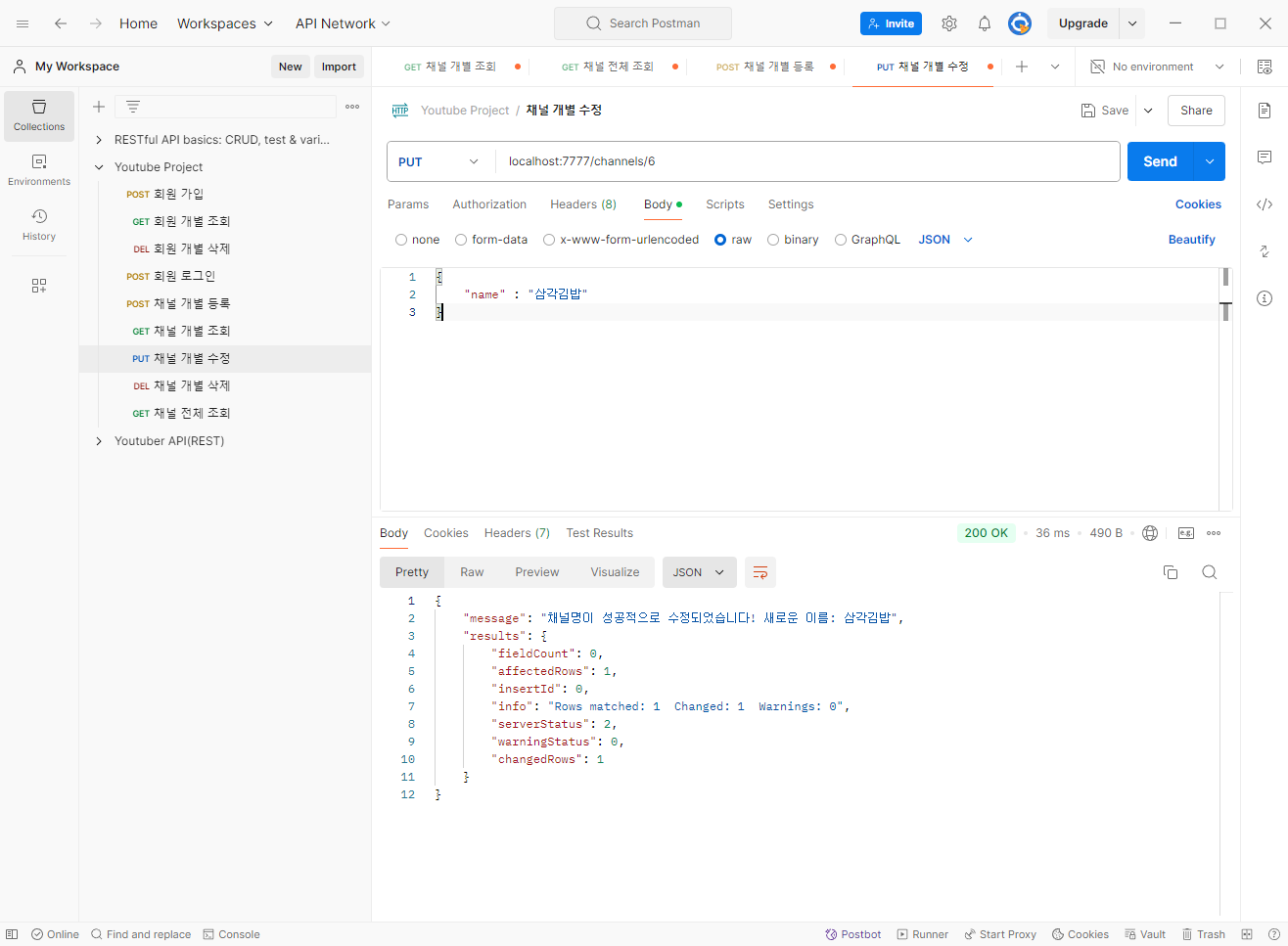Go back with the left arrow
Viewport: 1288px width, 946px height.
pos(61,23)
